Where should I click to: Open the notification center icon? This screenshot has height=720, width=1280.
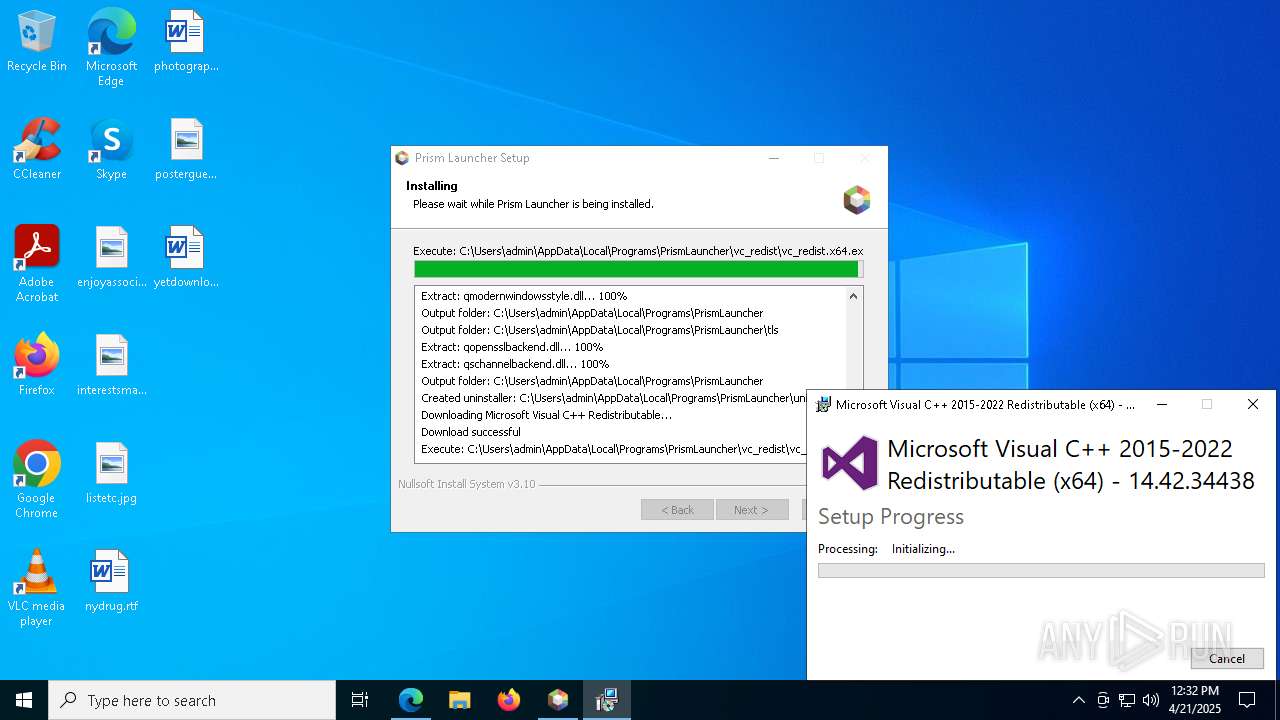pos(1247,700)
